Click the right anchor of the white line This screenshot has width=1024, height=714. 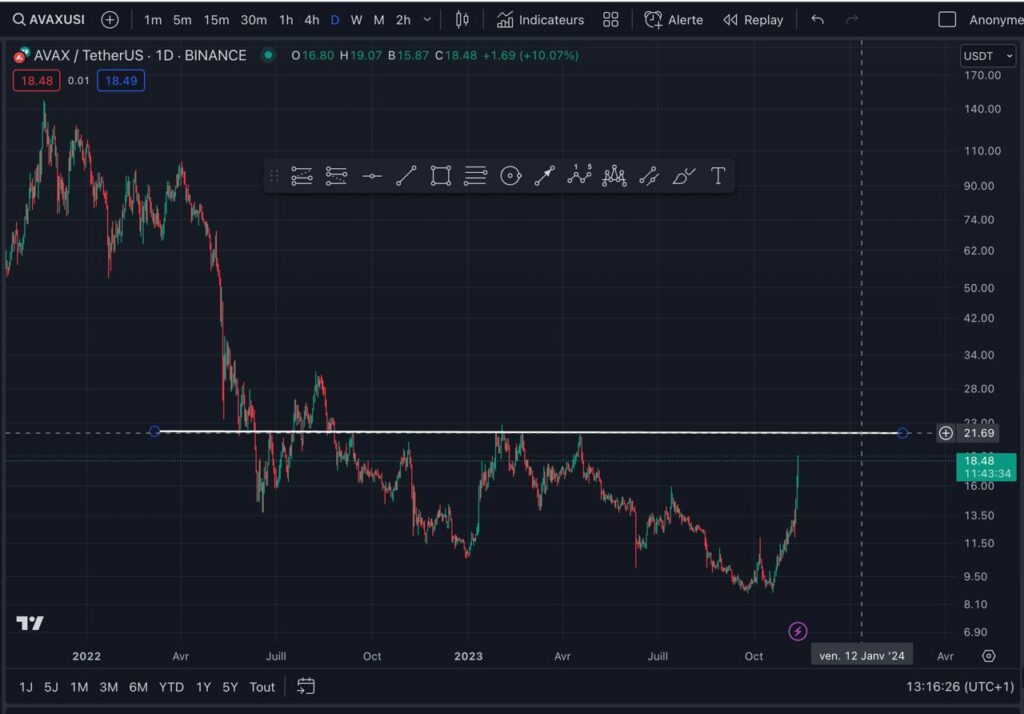click(x=903, y=433)
